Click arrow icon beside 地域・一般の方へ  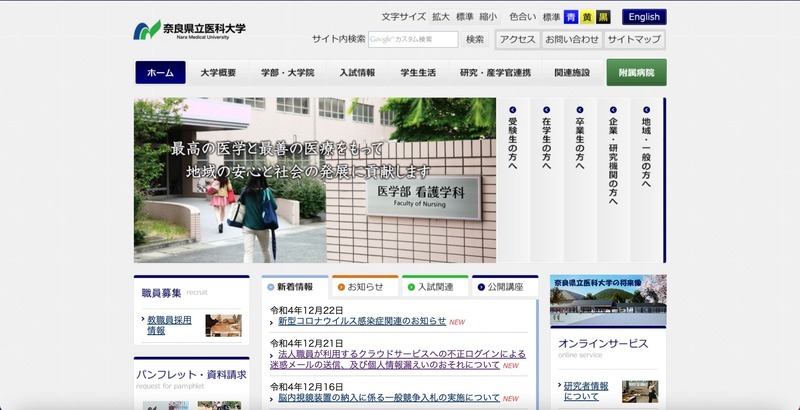tap(646, 110)
